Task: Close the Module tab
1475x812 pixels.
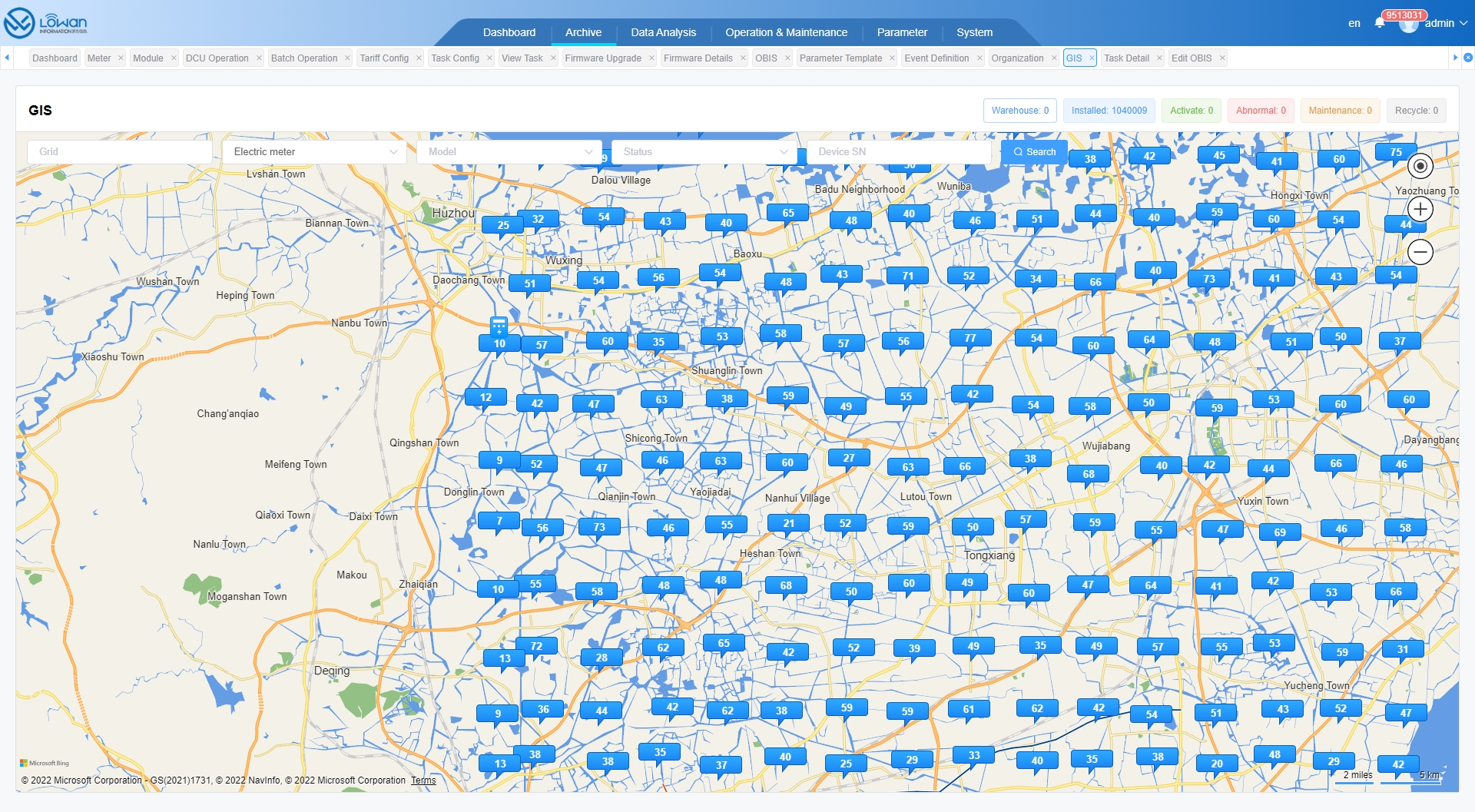Action: (x=174, y=58)
